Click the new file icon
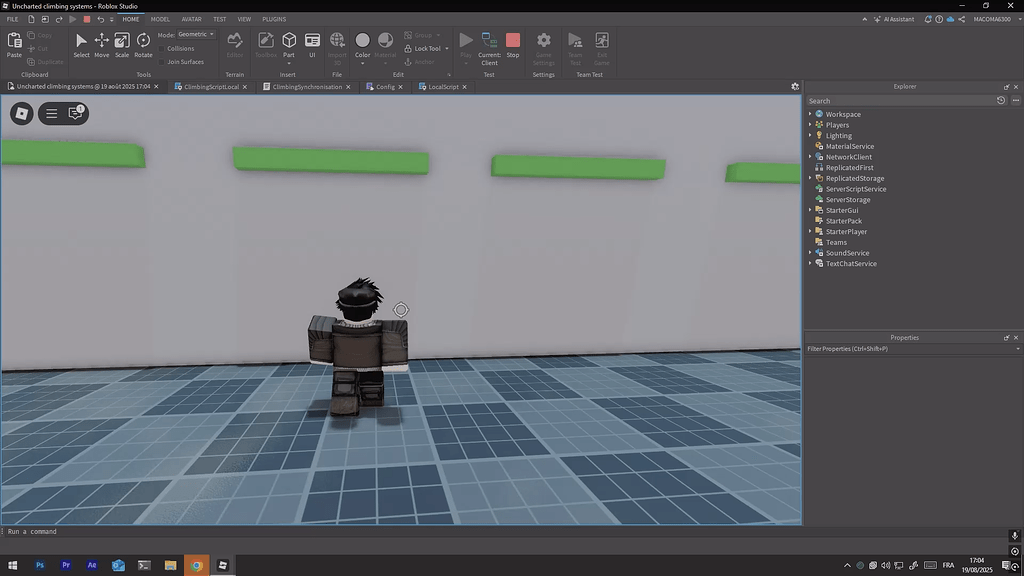The height and width of the screenshot is (576, 1024). 31,19
